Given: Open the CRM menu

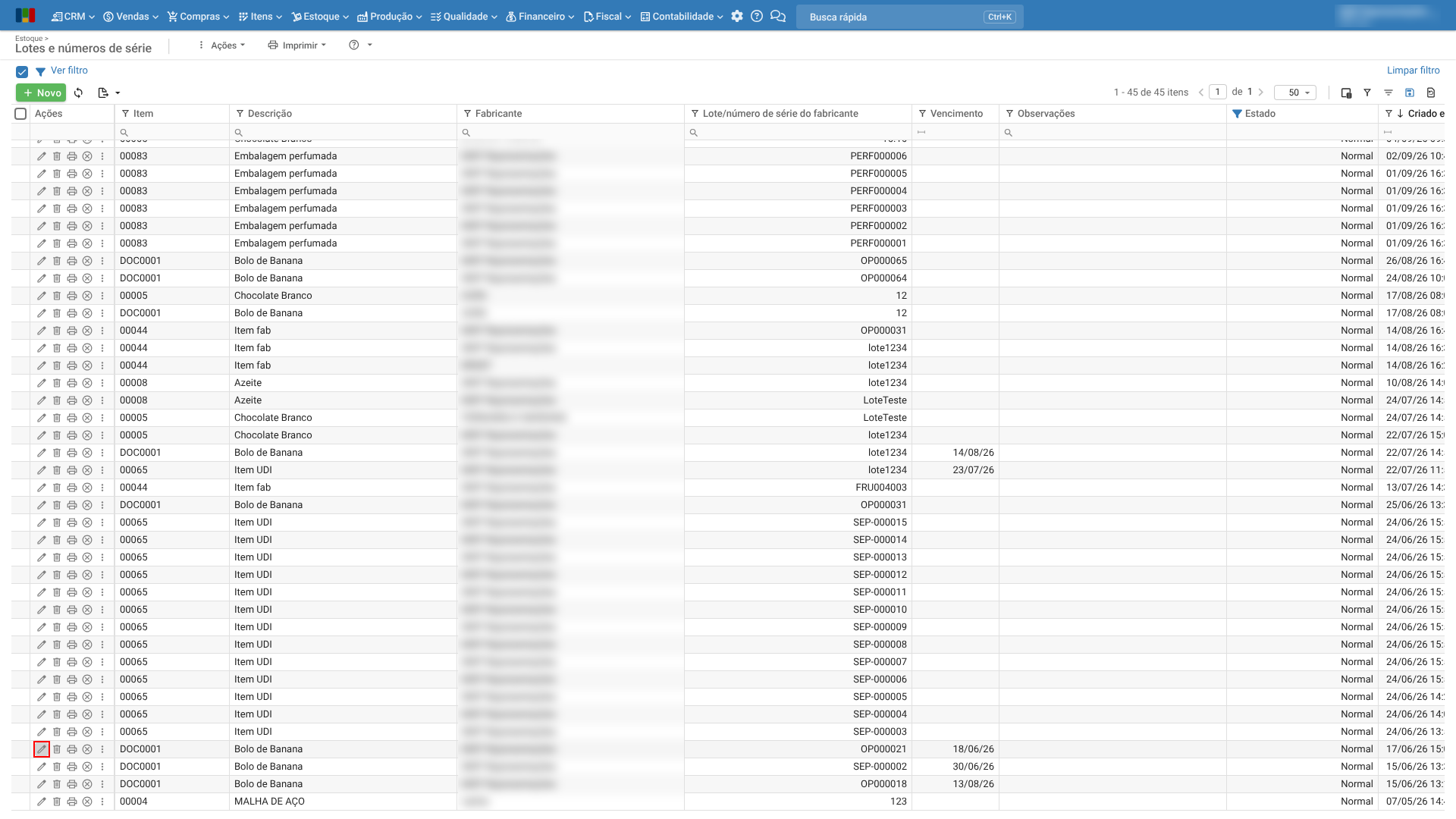Looking at the screenshot, I should [x=73, y=17].
